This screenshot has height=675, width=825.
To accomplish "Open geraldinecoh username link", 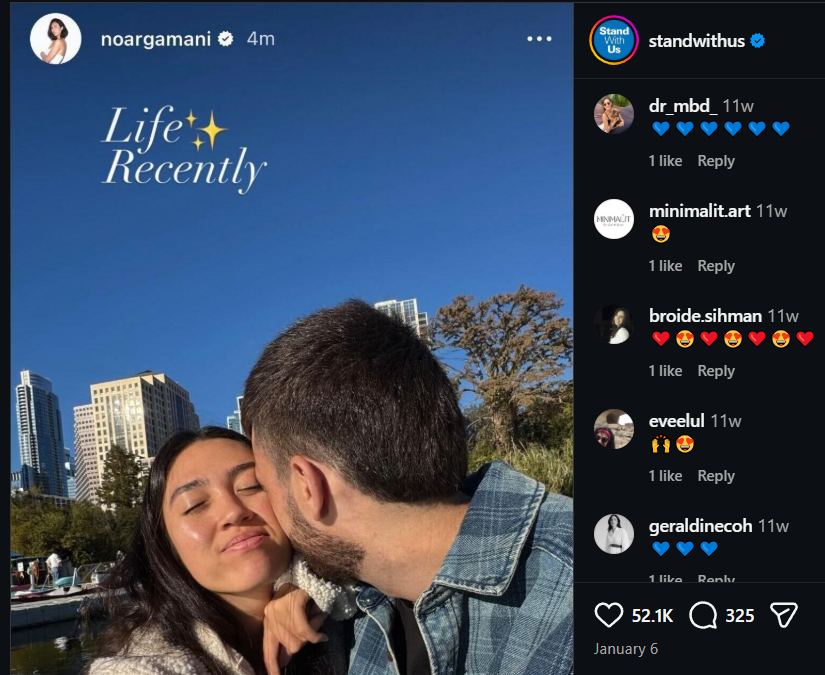I will tap(700, 526).
